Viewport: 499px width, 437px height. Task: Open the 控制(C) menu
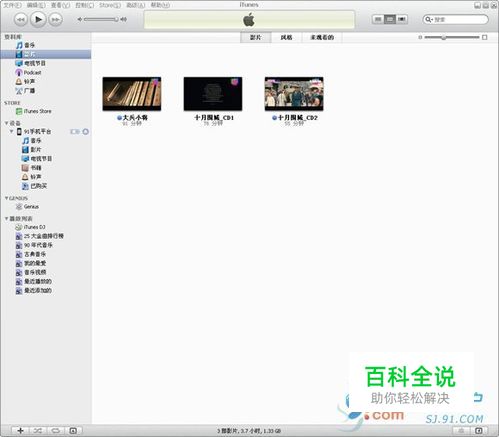[85, 5]
